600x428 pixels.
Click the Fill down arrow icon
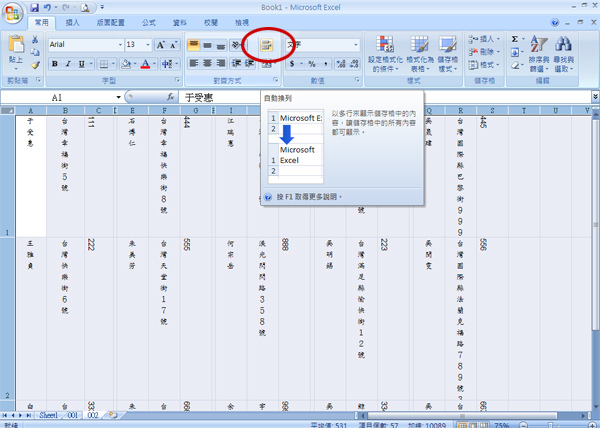coord(515,52)
